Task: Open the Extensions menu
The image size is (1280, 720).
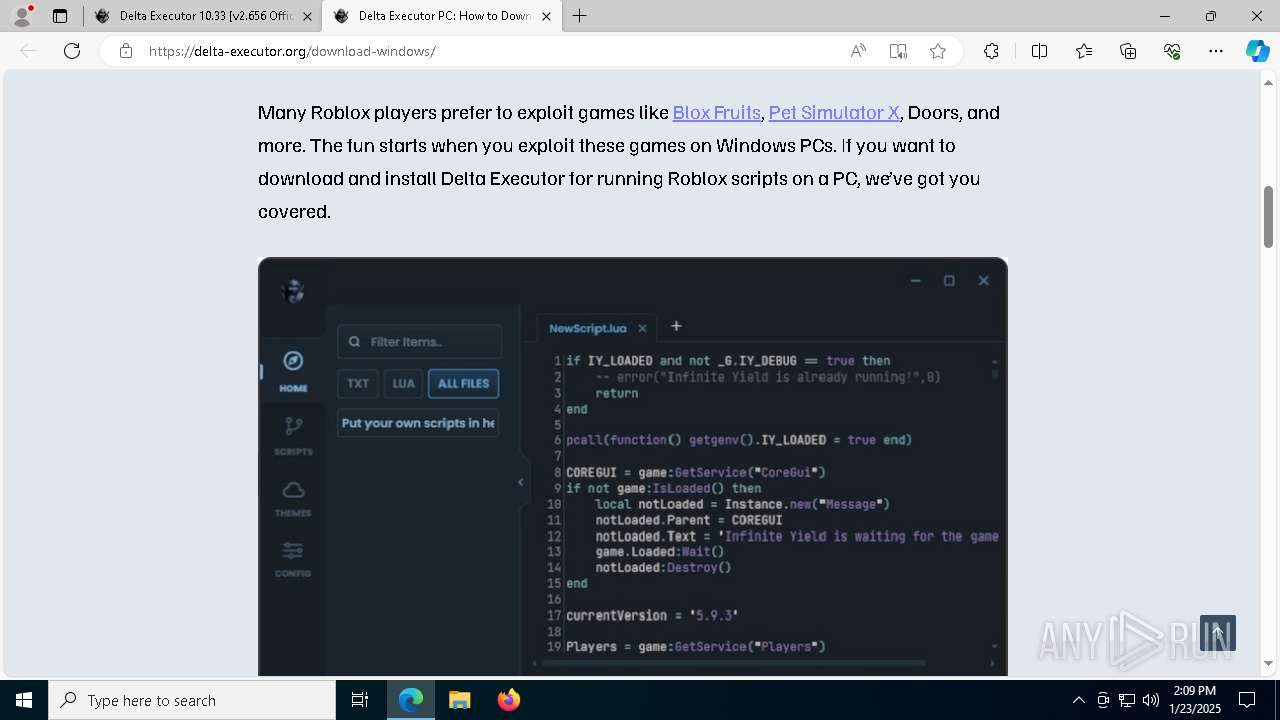Action: [x=991, y=51]
